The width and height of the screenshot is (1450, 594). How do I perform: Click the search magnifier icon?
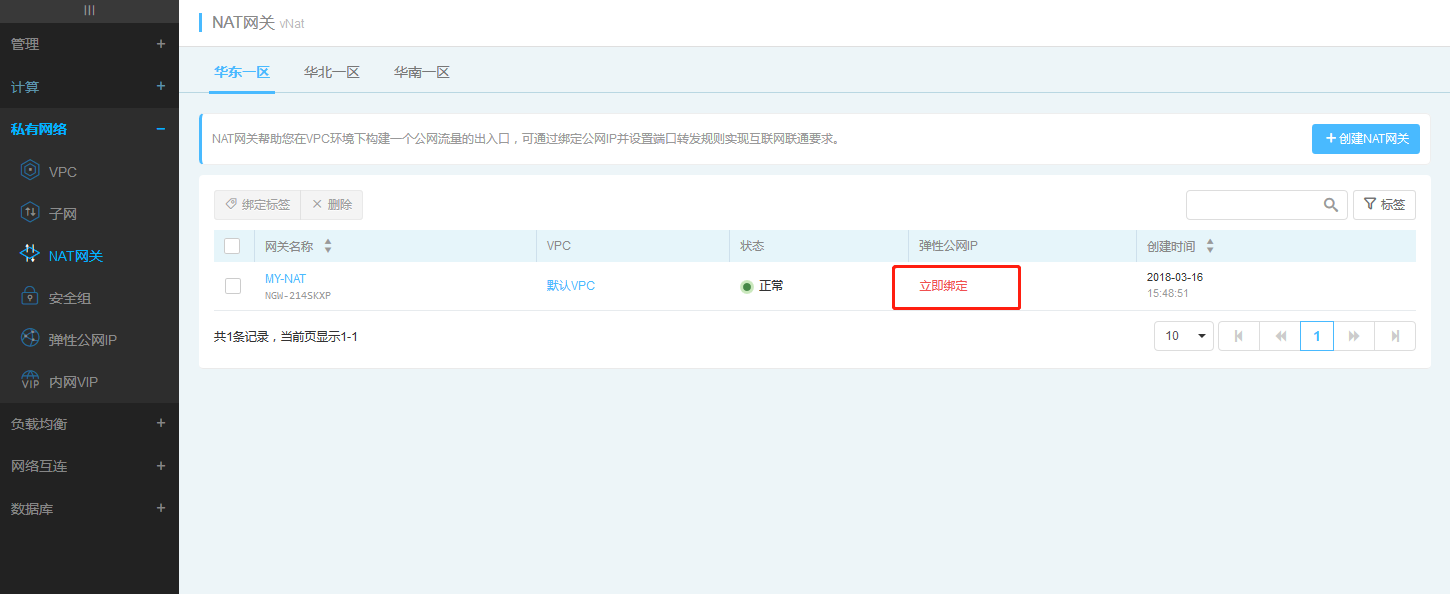pyautogui.click(x=1330, y=205)
